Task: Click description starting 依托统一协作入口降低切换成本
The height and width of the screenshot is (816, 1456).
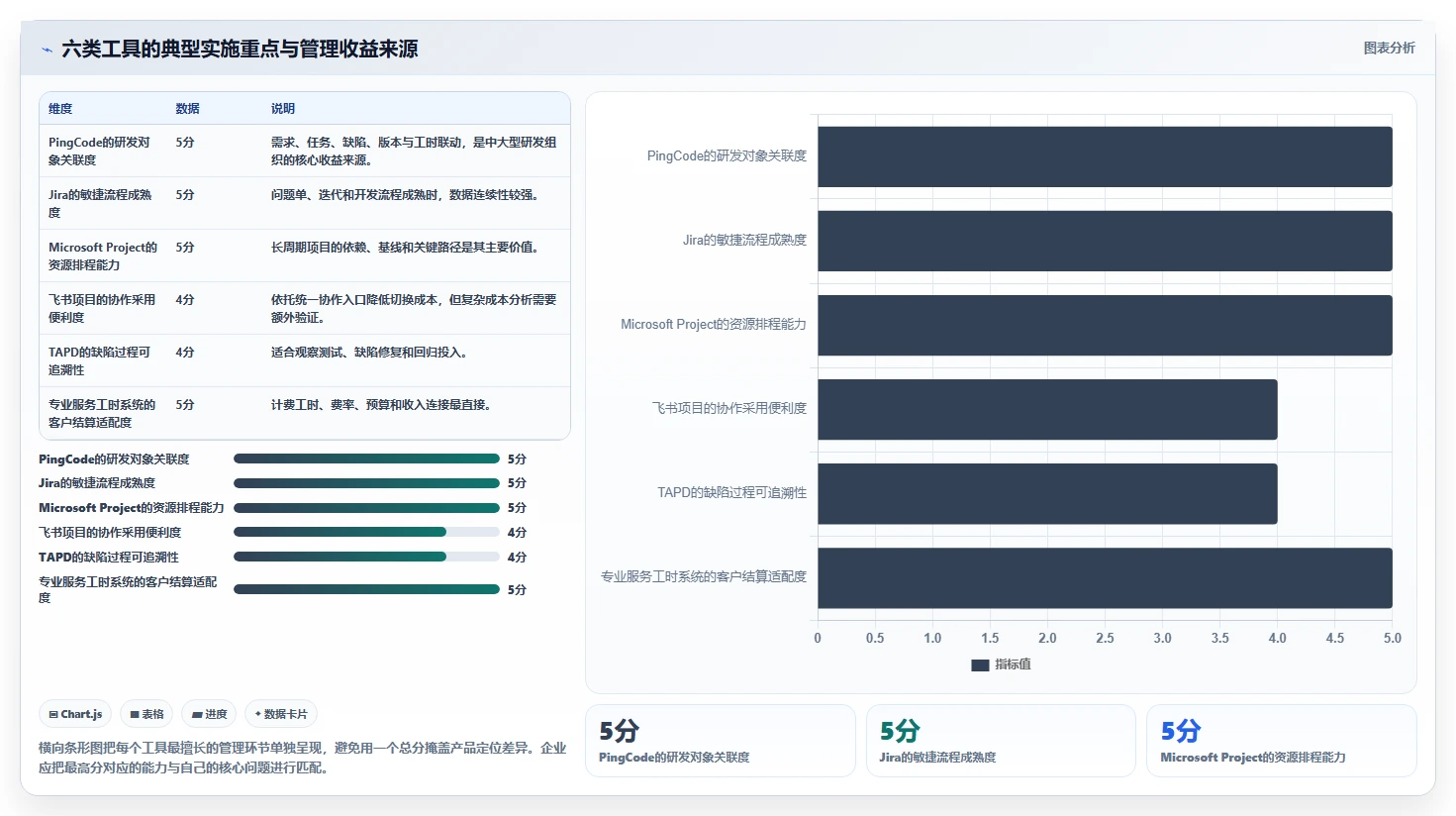Action: pyautogui.click(x=414, y=308)
